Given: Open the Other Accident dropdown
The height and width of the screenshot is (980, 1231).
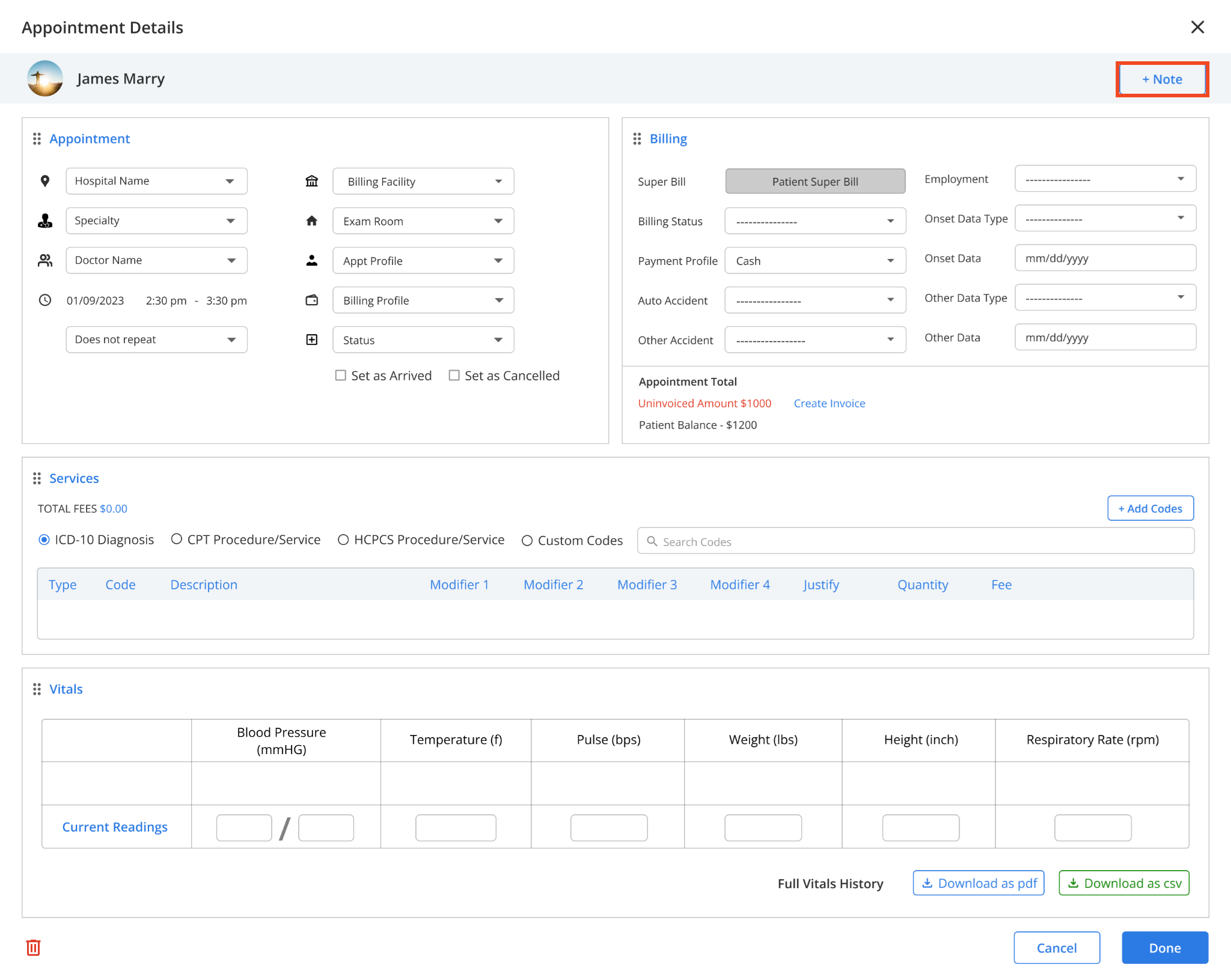Looking at the screenshot, I should tap(815, 339).
